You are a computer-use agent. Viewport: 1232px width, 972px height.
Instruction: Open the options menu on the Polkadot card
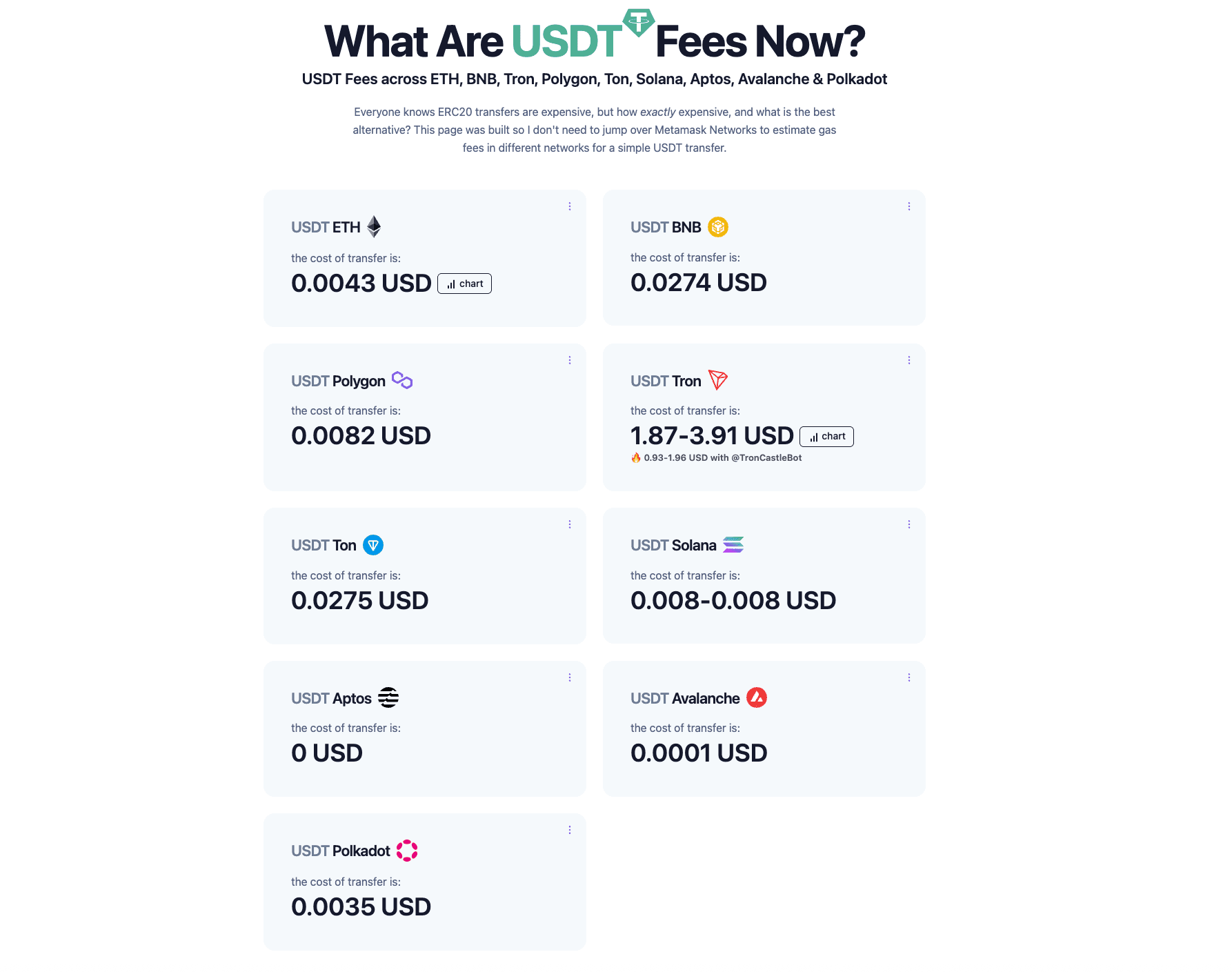click(570, 830)
